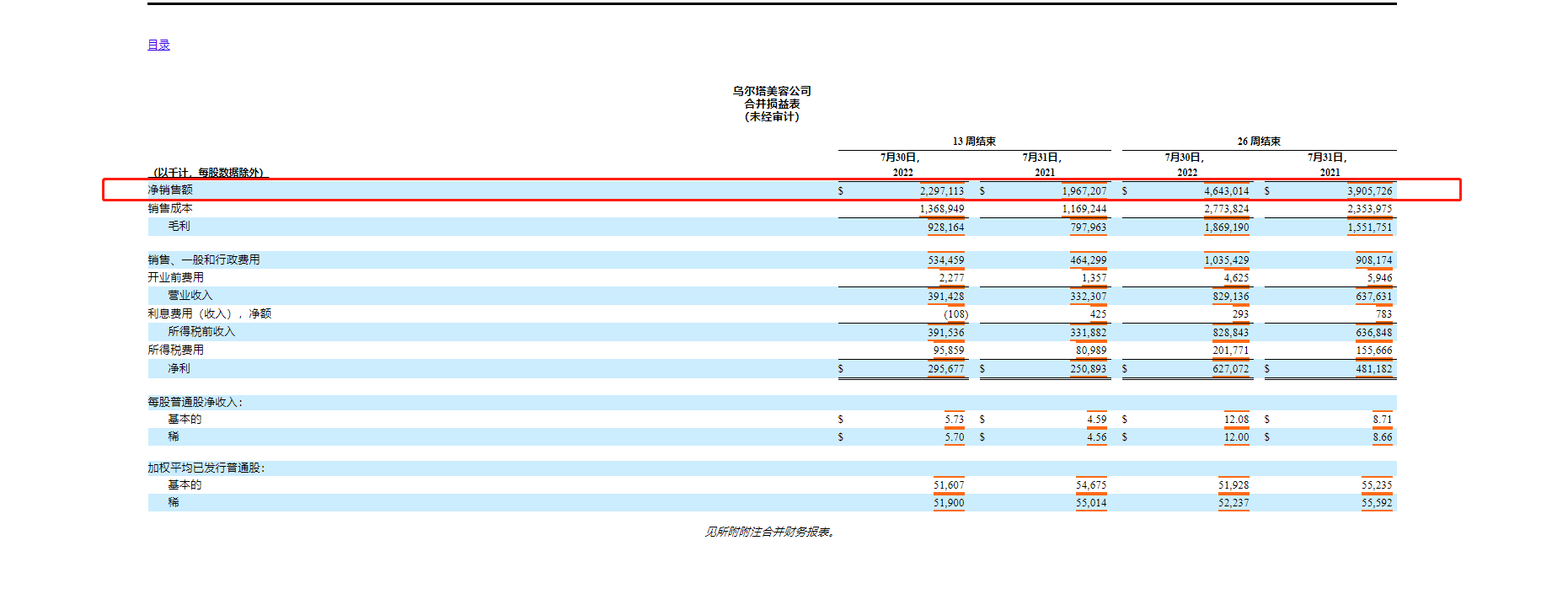Select operating income value 829,136
This screenshot has height=594, width=1568.
[1231, 297]
